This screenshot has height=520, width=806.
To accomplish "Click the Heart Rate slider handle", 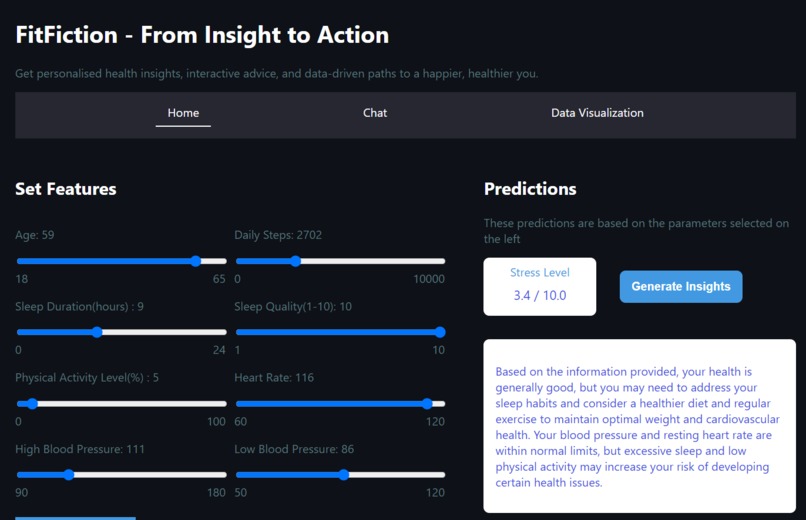I will pyautogui.click(x=427, y=404).
